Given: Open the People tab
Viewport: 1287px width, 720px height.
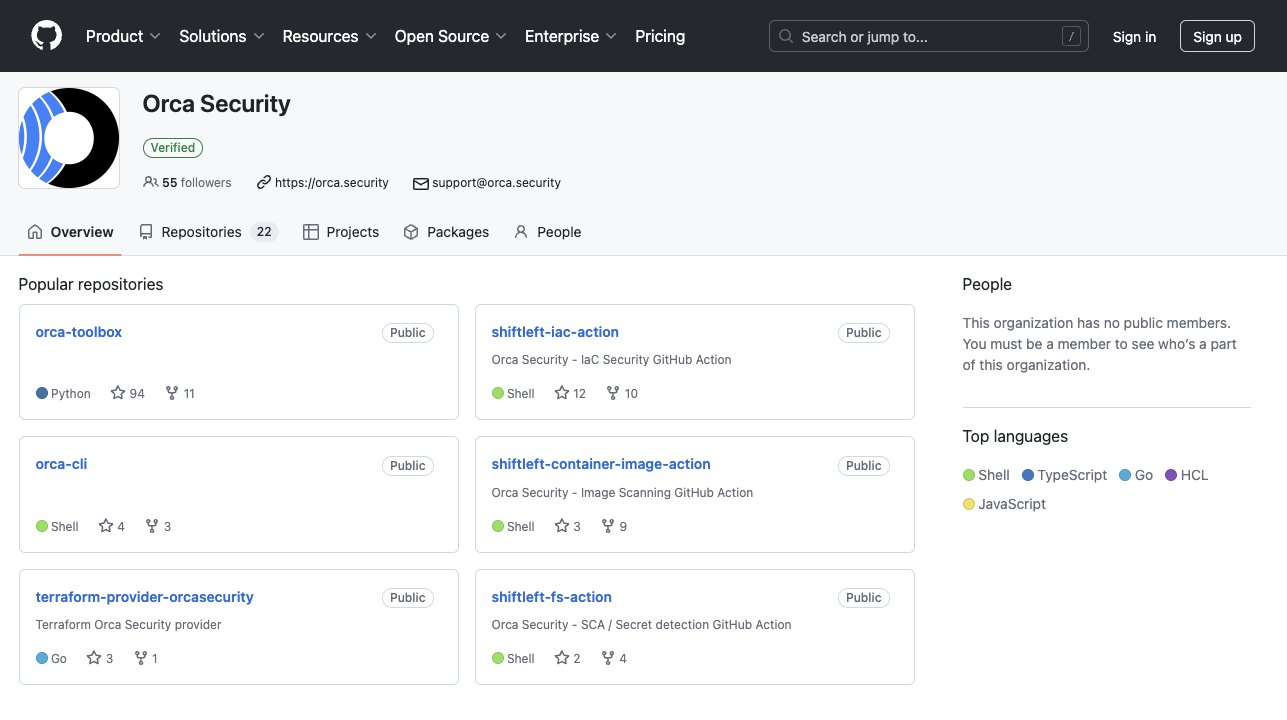Looking at the screenshot, I should click(x=547, y=232).
